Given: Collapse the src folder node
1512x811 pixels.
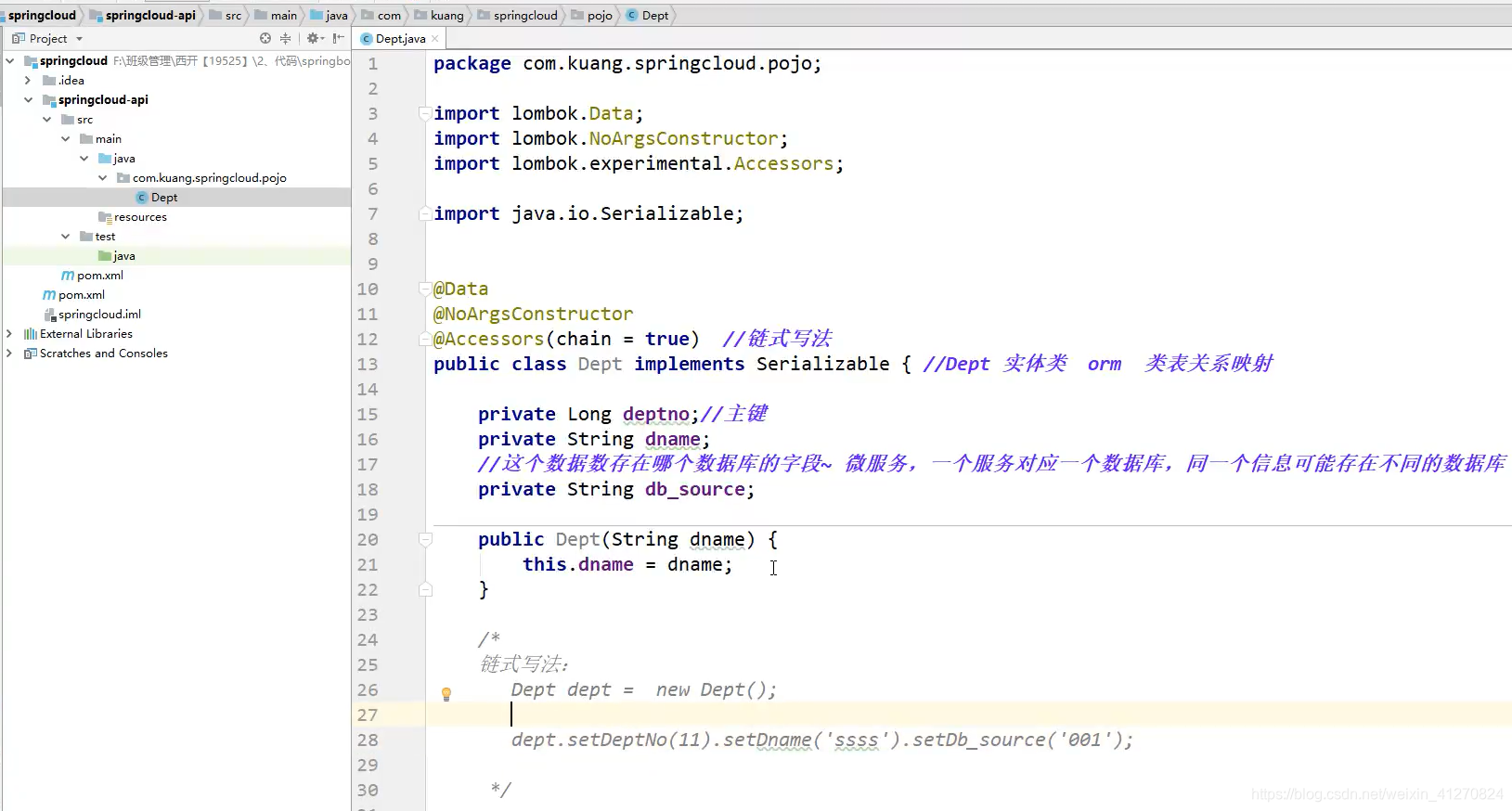Looking at the screenshot, I should pyautogui.click(x=46, y=119).
